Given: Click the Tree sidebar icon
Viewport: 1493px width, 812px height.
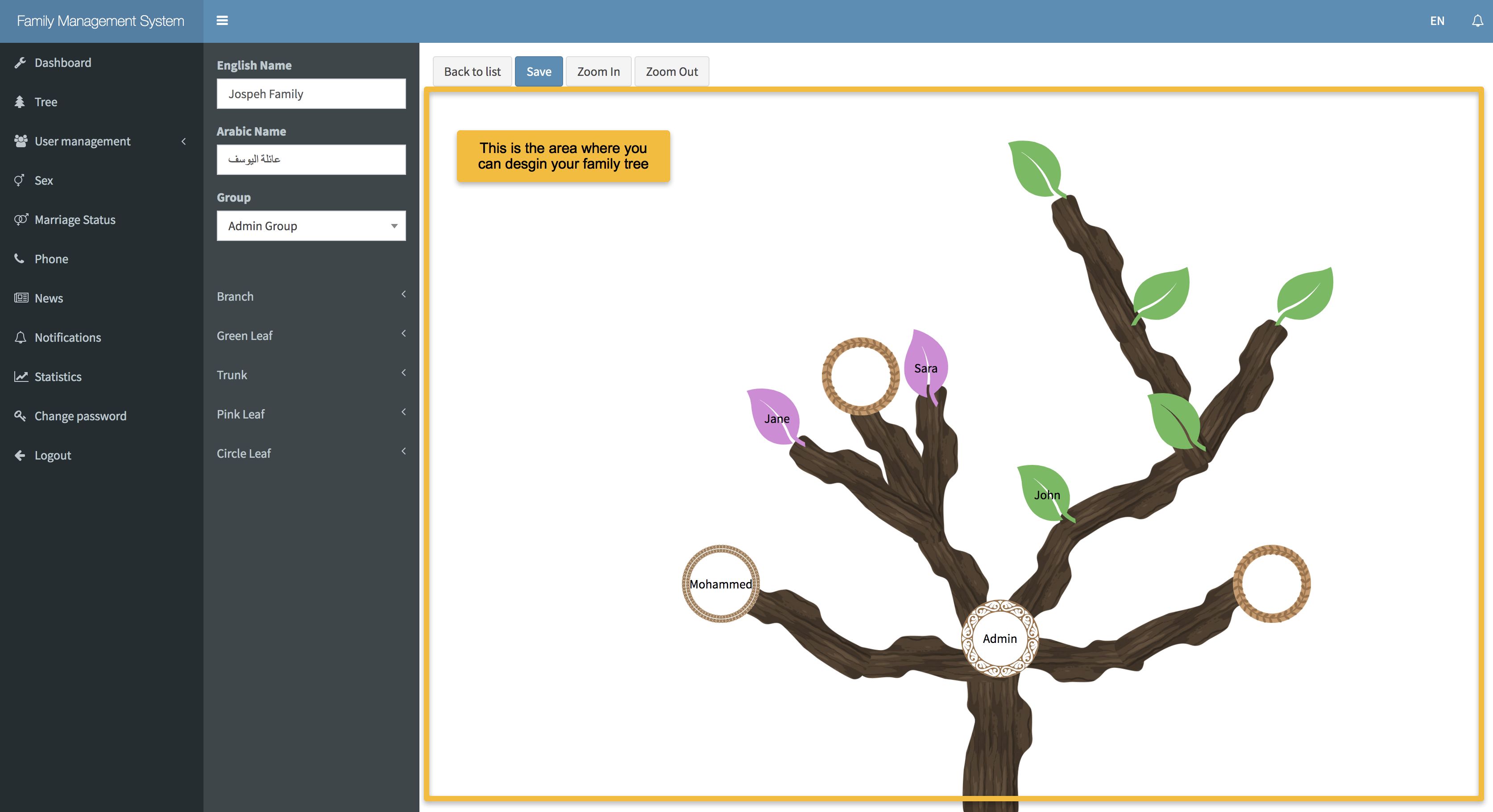Looking at the screenshot, I should pyautogui.click(x=20, y=102).
